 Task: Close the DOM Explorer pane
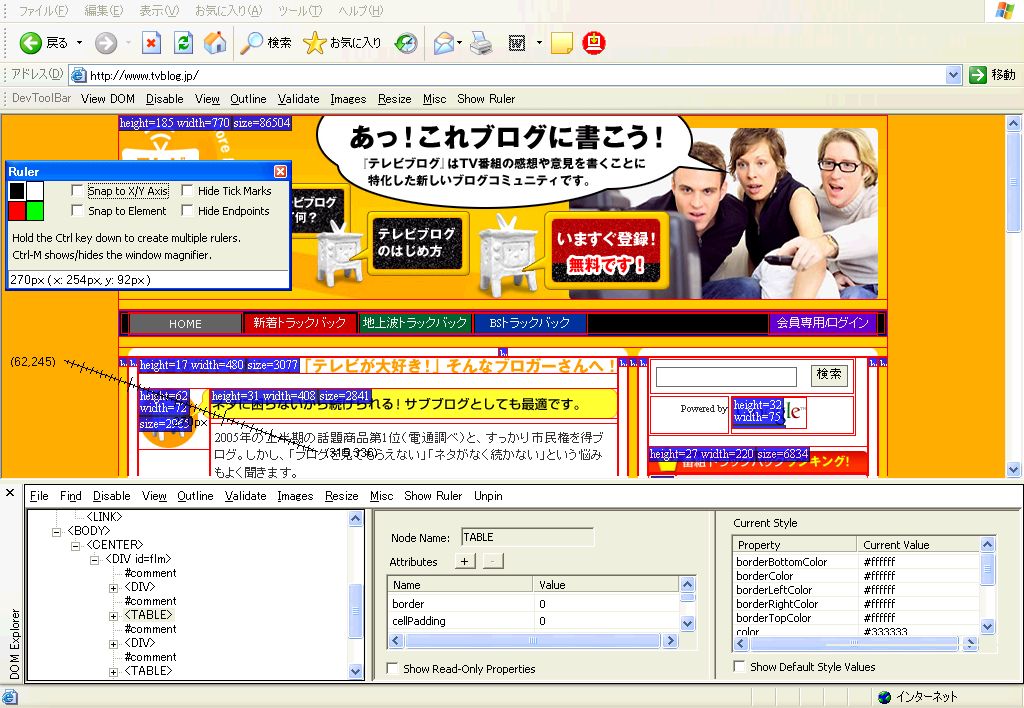tap(10, 492)
